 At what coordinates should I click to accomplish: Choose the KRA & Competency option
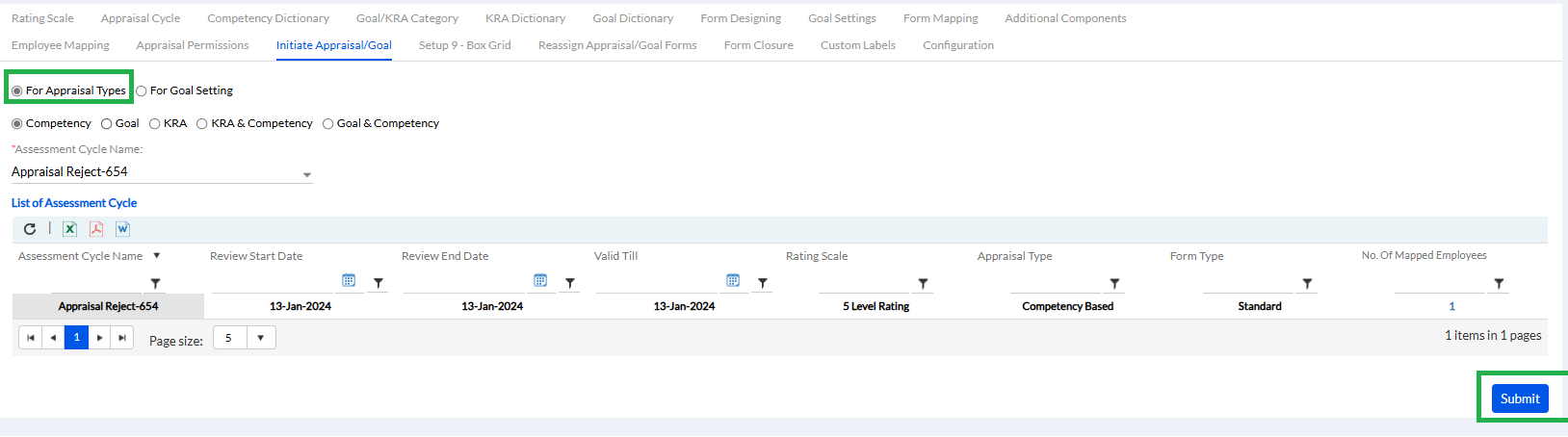[x=202, y=124]
